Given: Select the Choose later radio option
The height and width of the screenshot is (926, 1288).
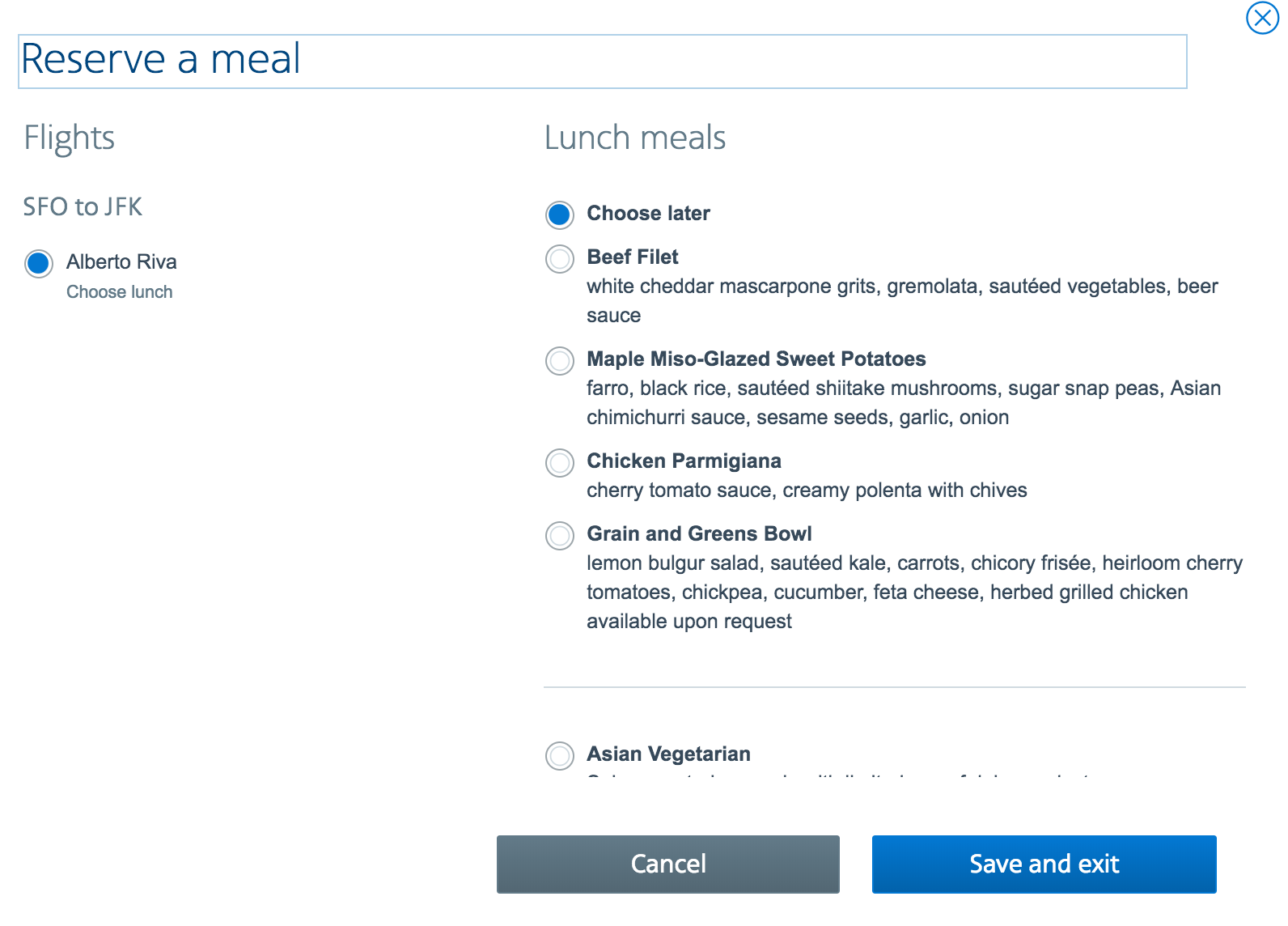Looking at the screenshot, I should 560,215.
